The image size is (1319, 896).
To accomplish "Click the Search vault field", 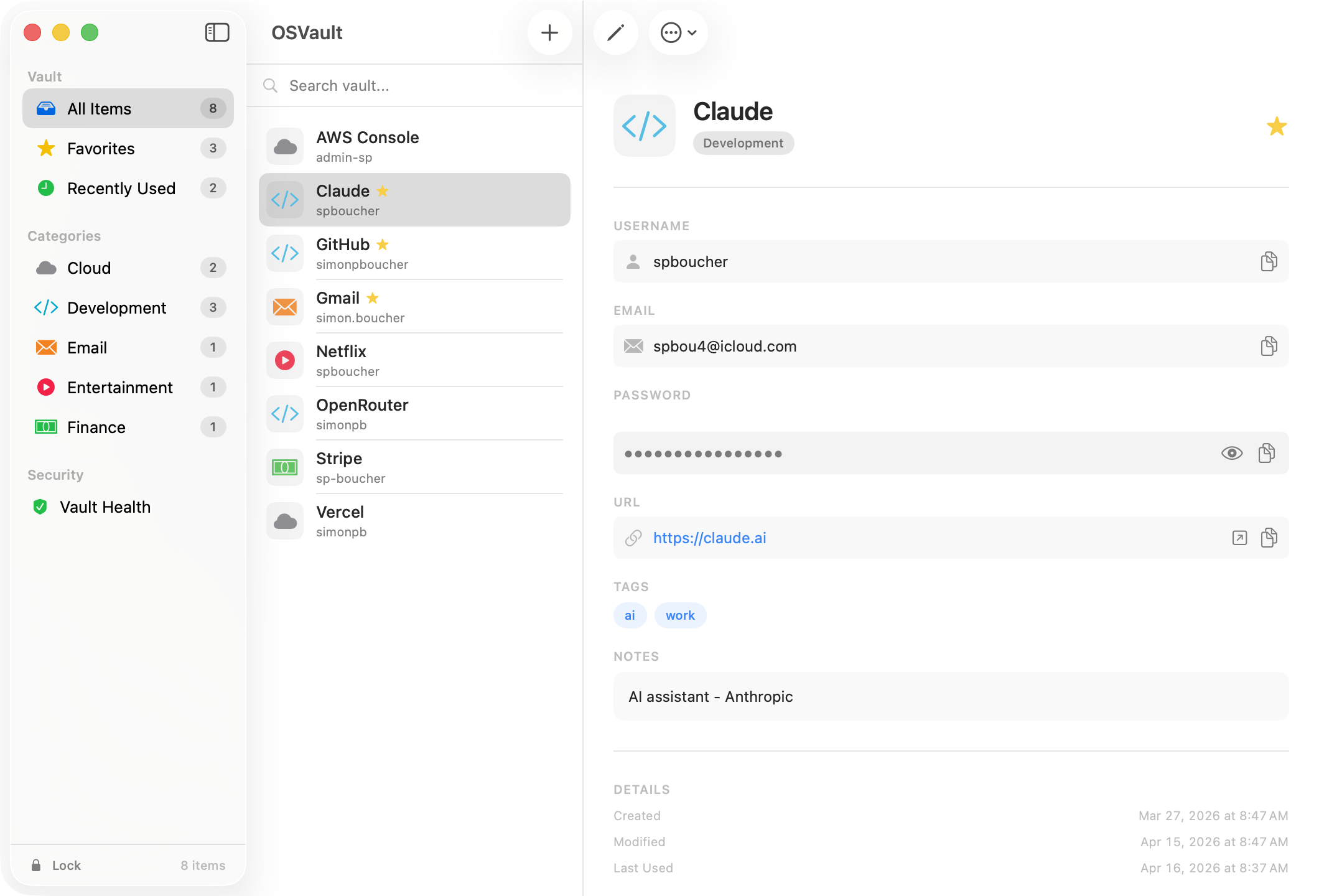I will tap(423, 85).
